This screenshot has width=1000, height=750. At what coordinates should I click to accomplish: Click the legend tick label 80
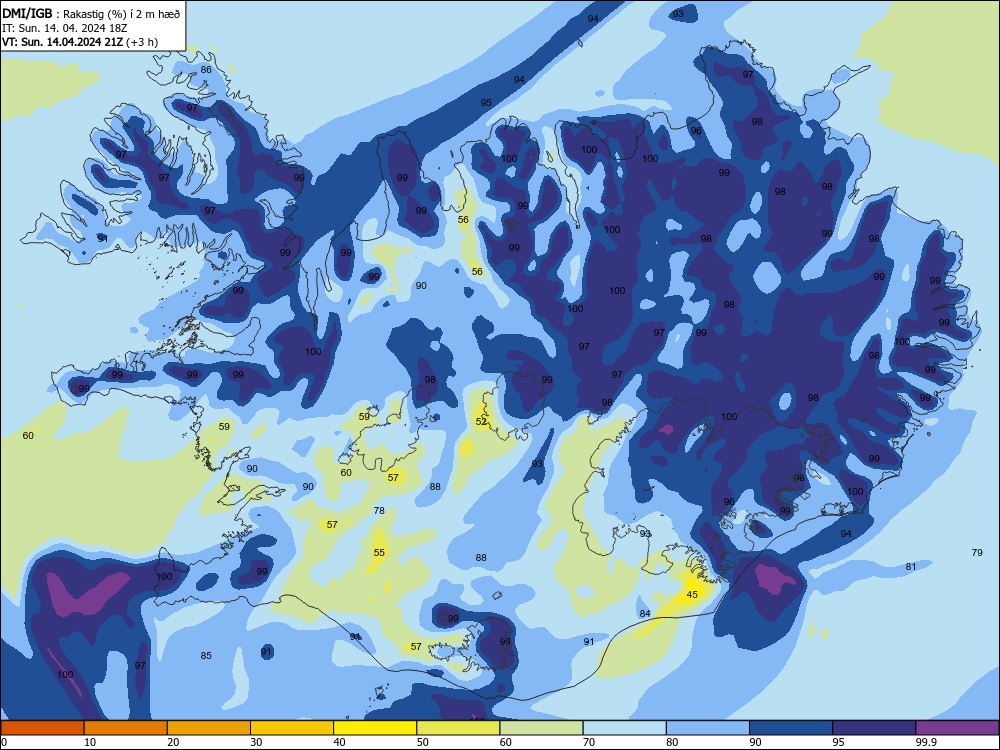[x=672, y=742]
